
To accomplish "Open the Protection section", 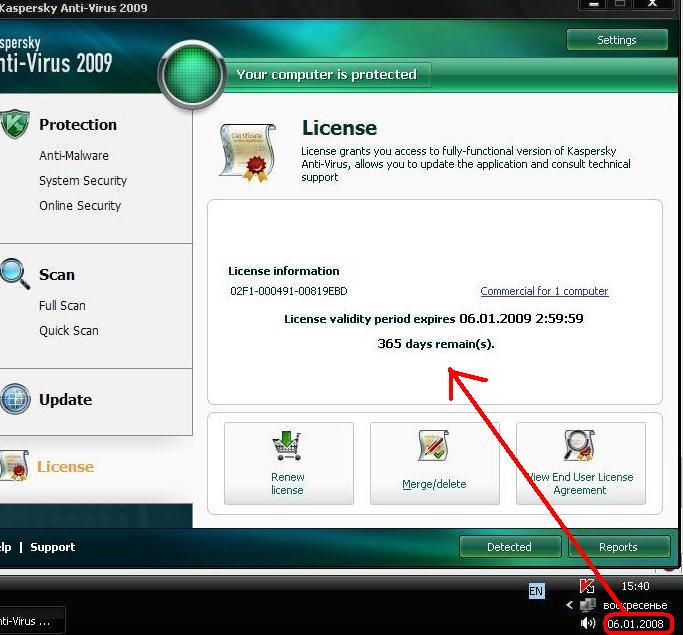I will (78, 125).
